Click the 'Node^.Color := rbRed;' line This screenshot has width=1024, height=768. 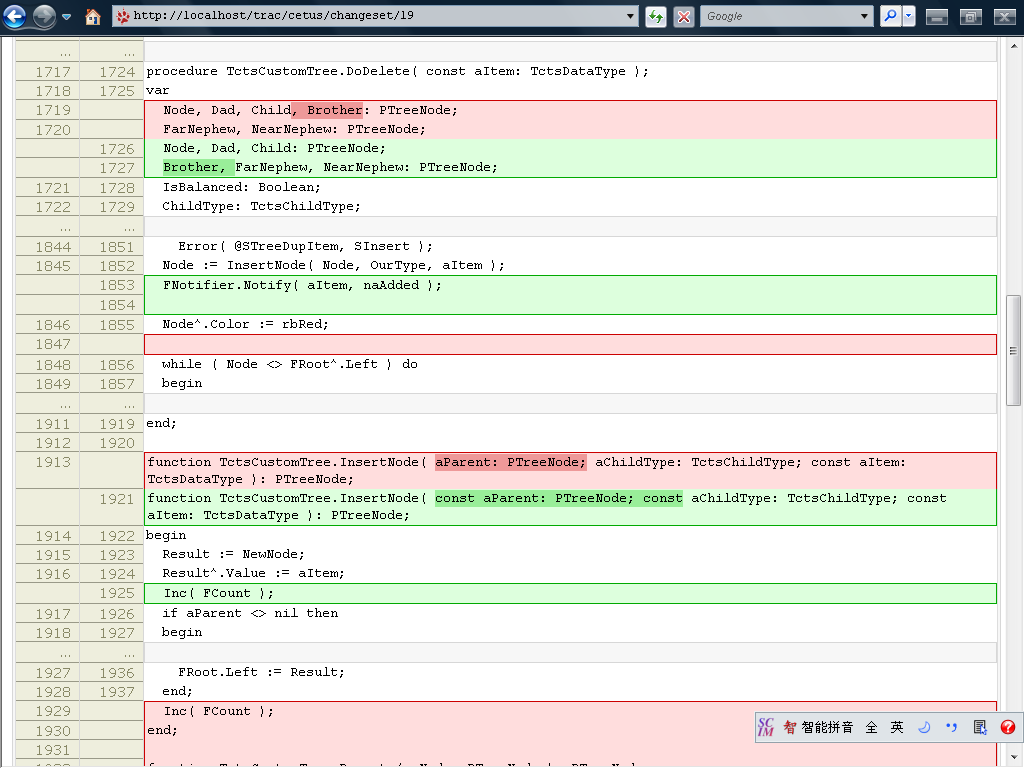click(x=246, y=324)
